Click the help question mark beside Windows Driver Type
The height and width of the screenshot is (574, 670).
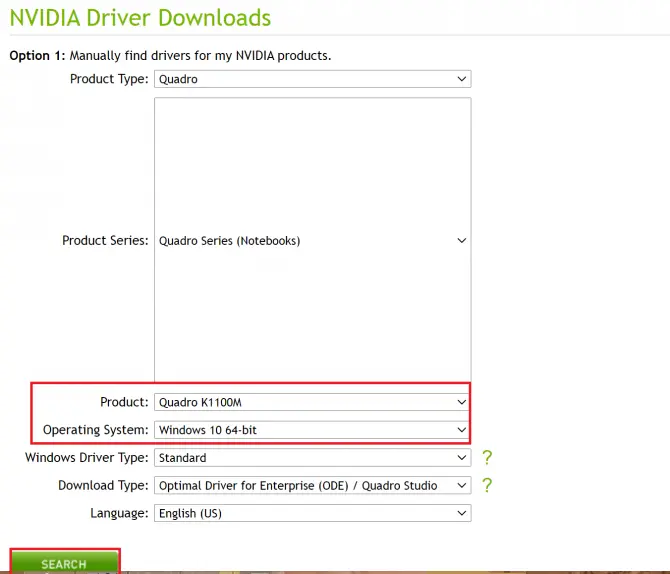pyautogui.click(x=487, y=458)
